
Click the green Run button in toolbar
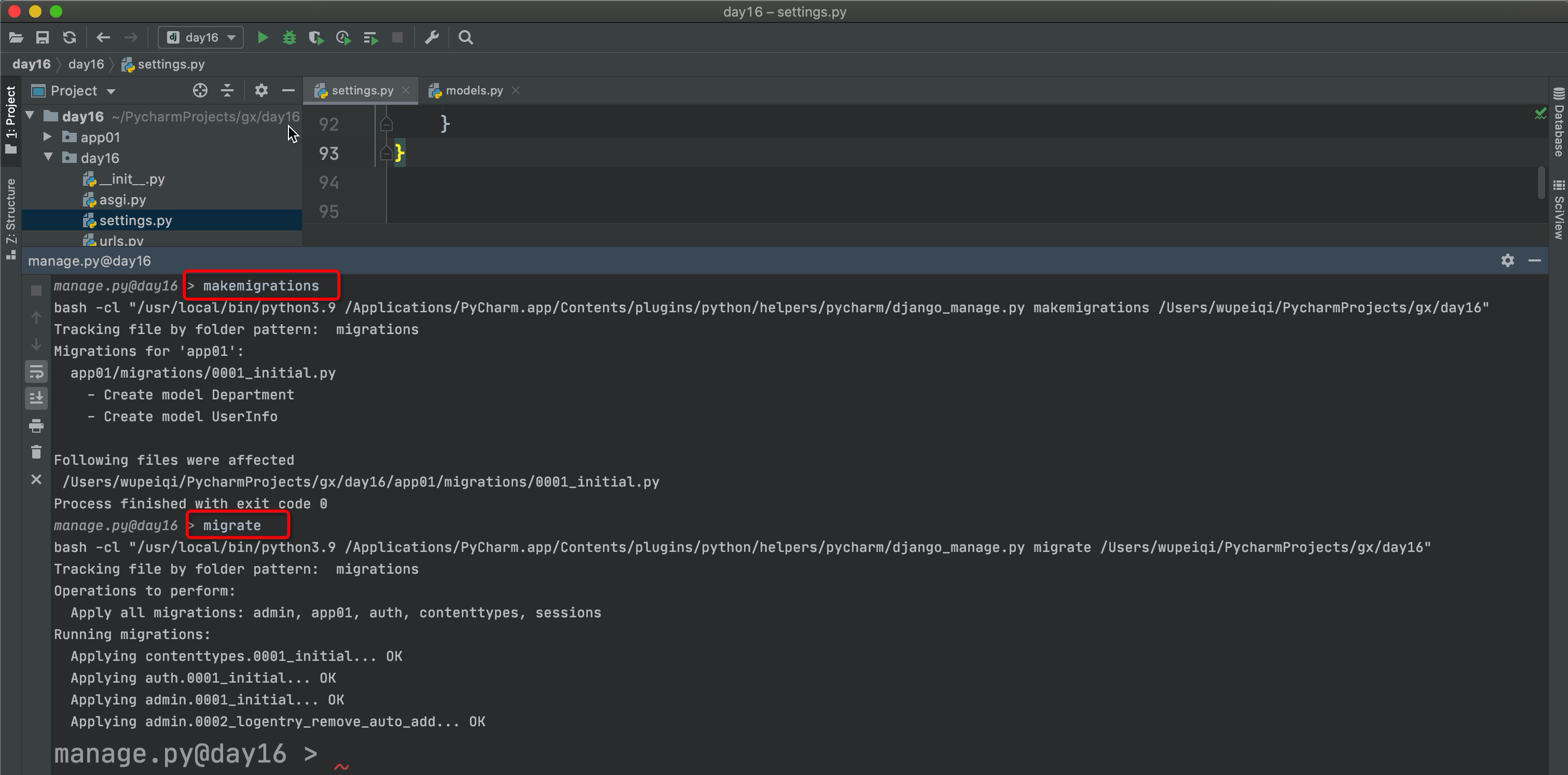(x=263, y=38)
